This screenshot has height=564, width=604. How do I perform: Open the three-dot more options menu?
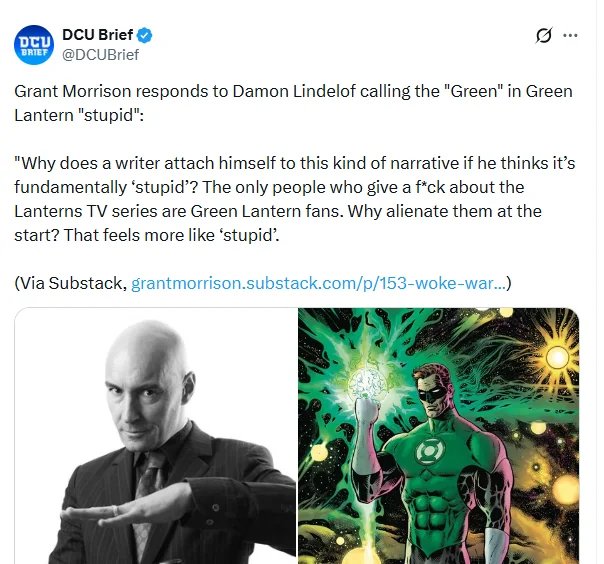click(x=570, y=35)
